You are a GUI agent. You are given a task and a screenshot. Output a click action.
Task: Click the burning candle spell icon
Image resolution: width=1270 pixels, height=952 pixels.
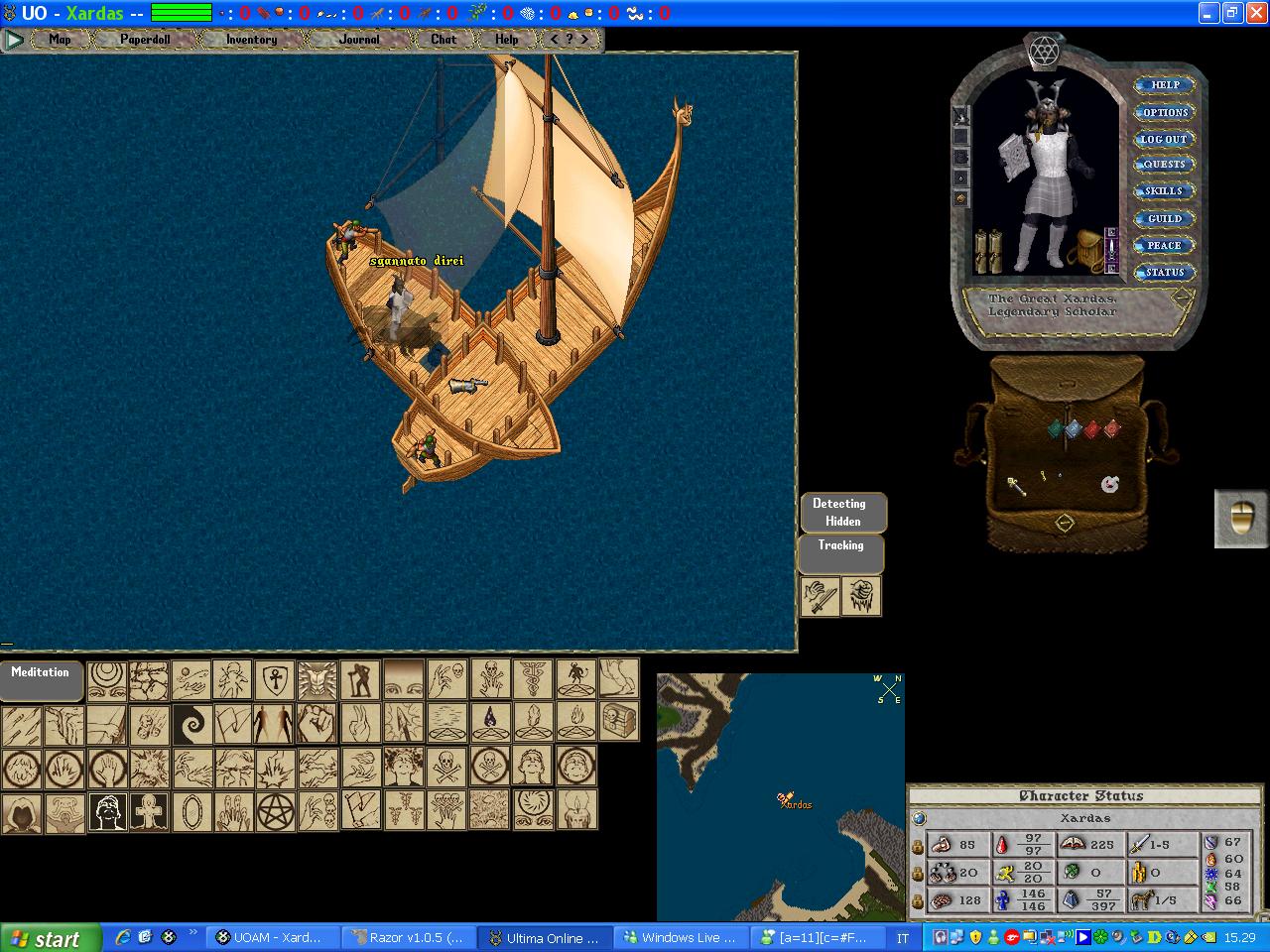576,810
